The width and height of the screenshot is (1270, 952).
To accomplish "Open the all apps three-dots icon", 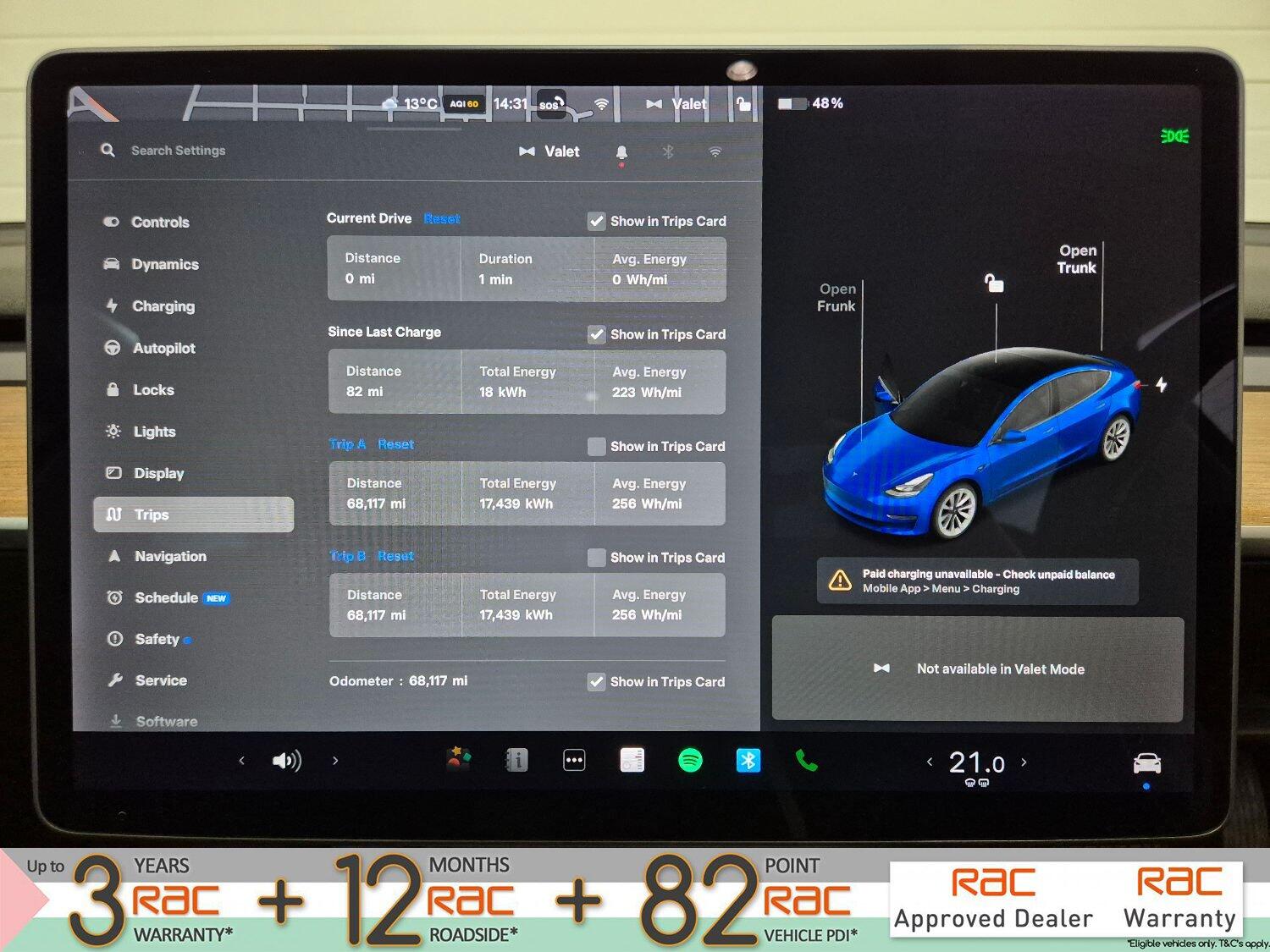I will (574, 760).
